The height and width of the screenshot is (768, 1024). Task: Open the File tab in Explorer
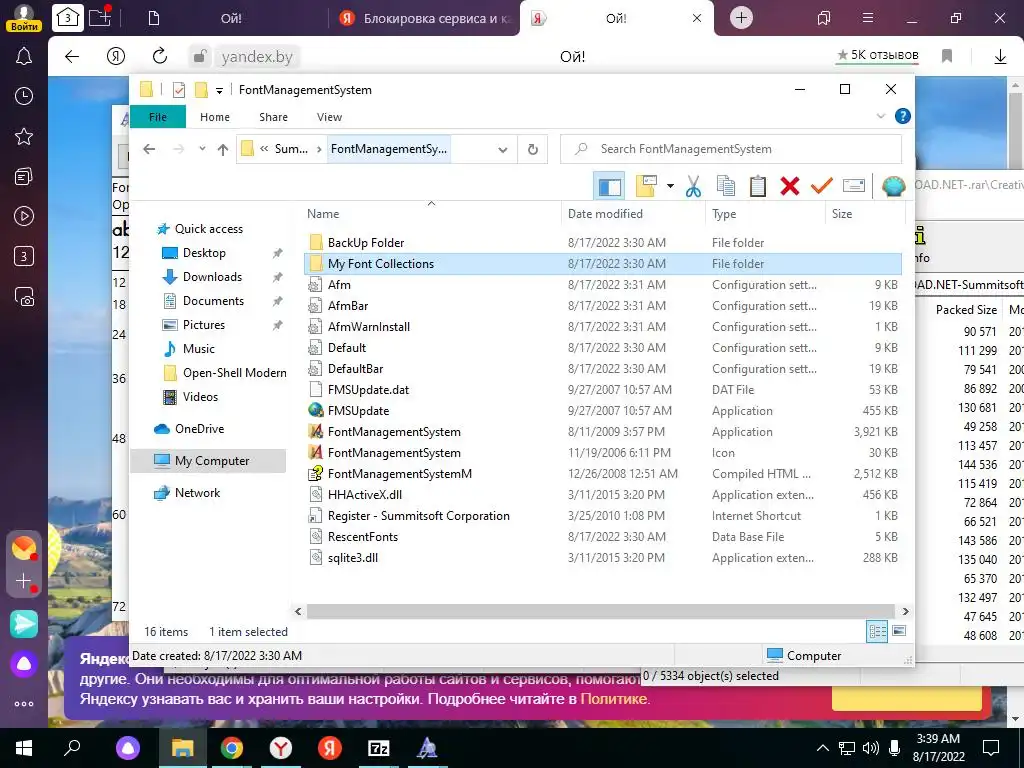click(158, 117)
